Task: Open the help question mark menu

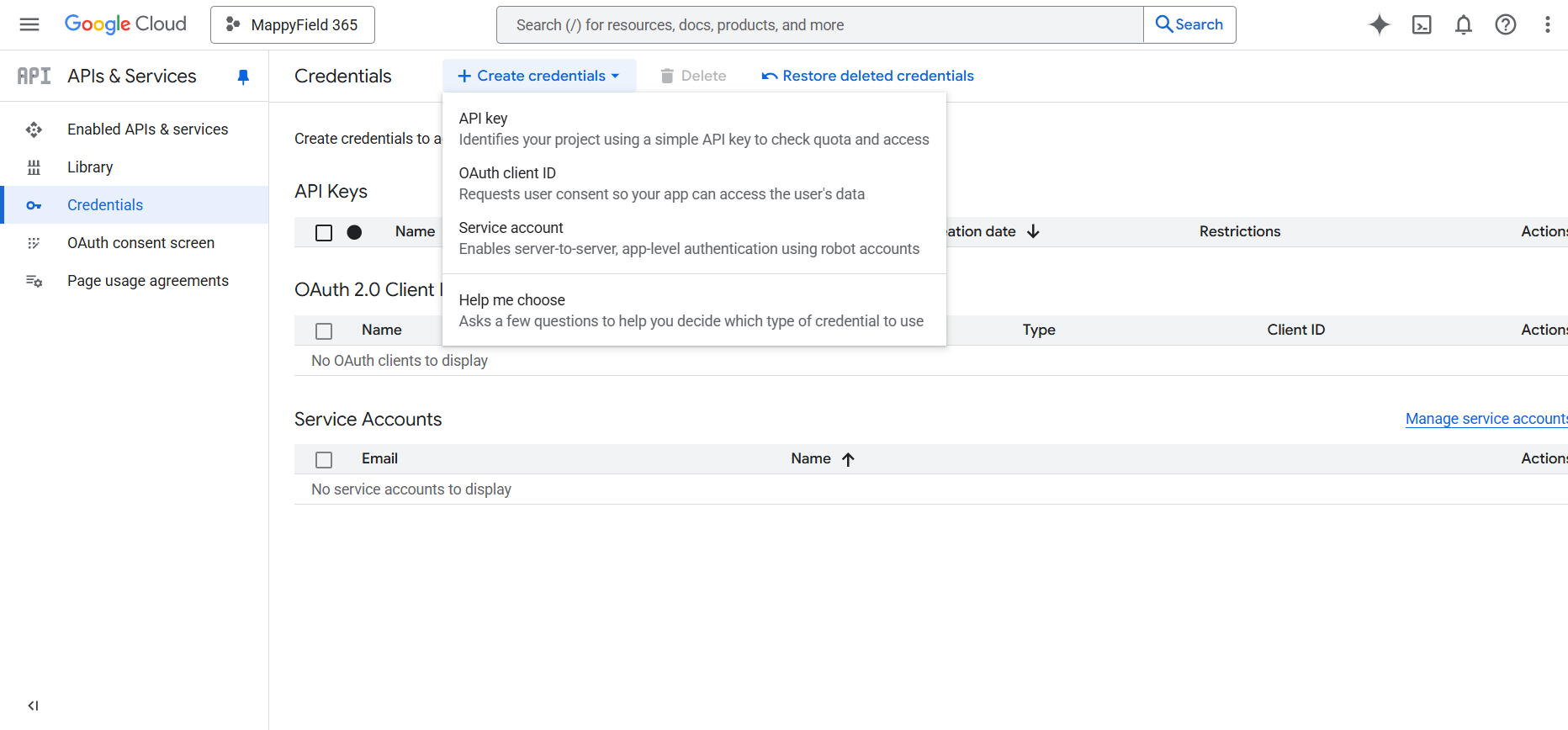Action: (1506, 24)
